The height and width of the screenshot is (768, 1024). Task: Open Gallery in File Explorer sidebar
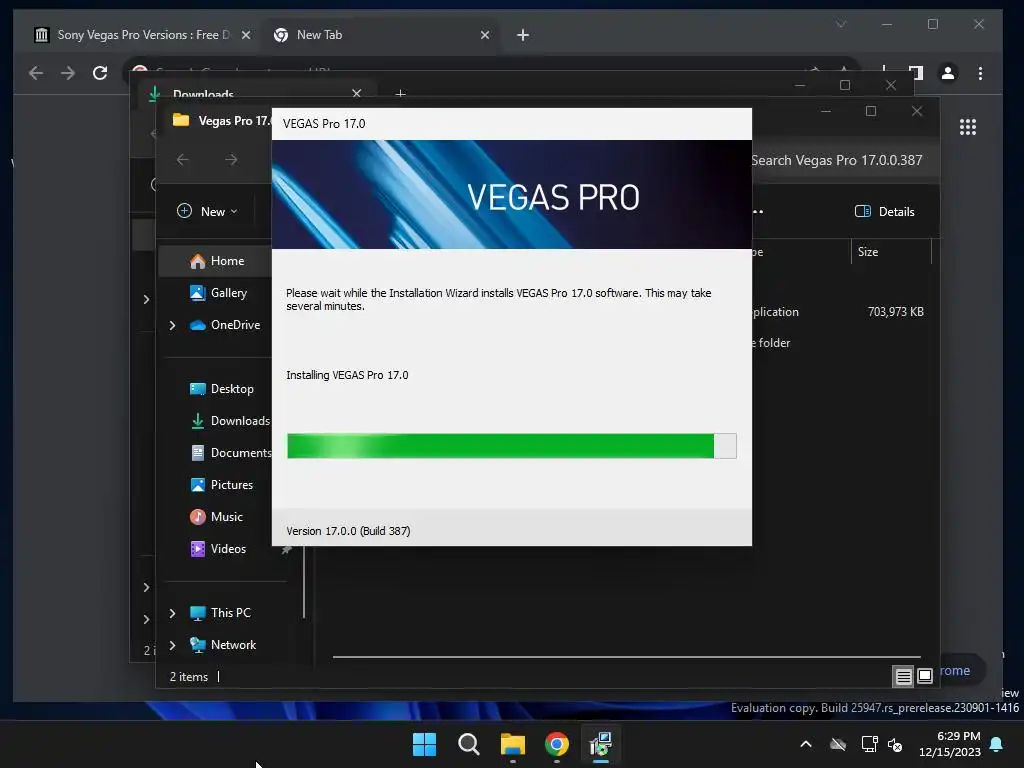click(x=218, y=293)
